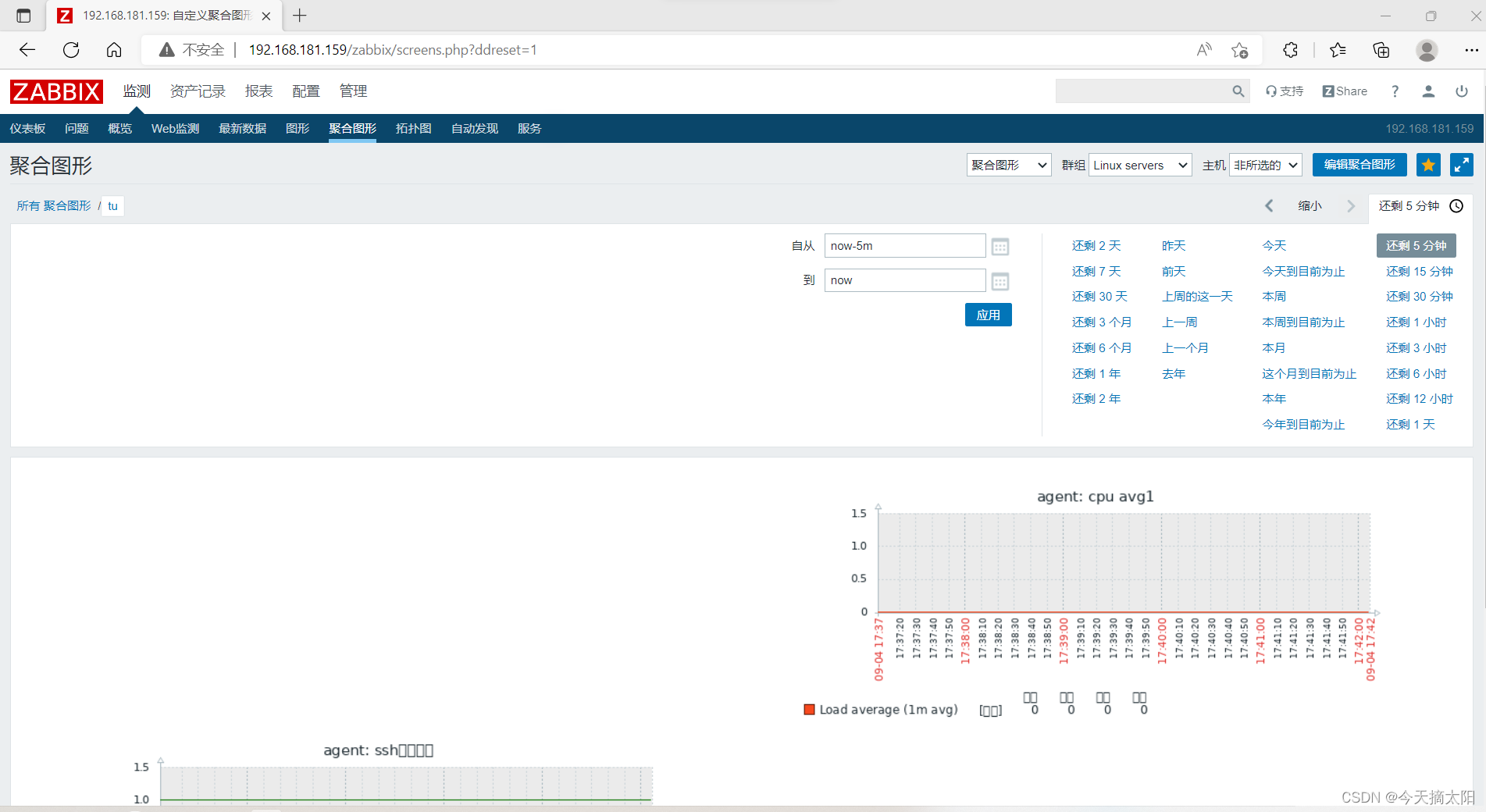Select the 还剩 15 分钟 time range
This screenshot has height=812, width=1486.
(x=1419, y=272)
